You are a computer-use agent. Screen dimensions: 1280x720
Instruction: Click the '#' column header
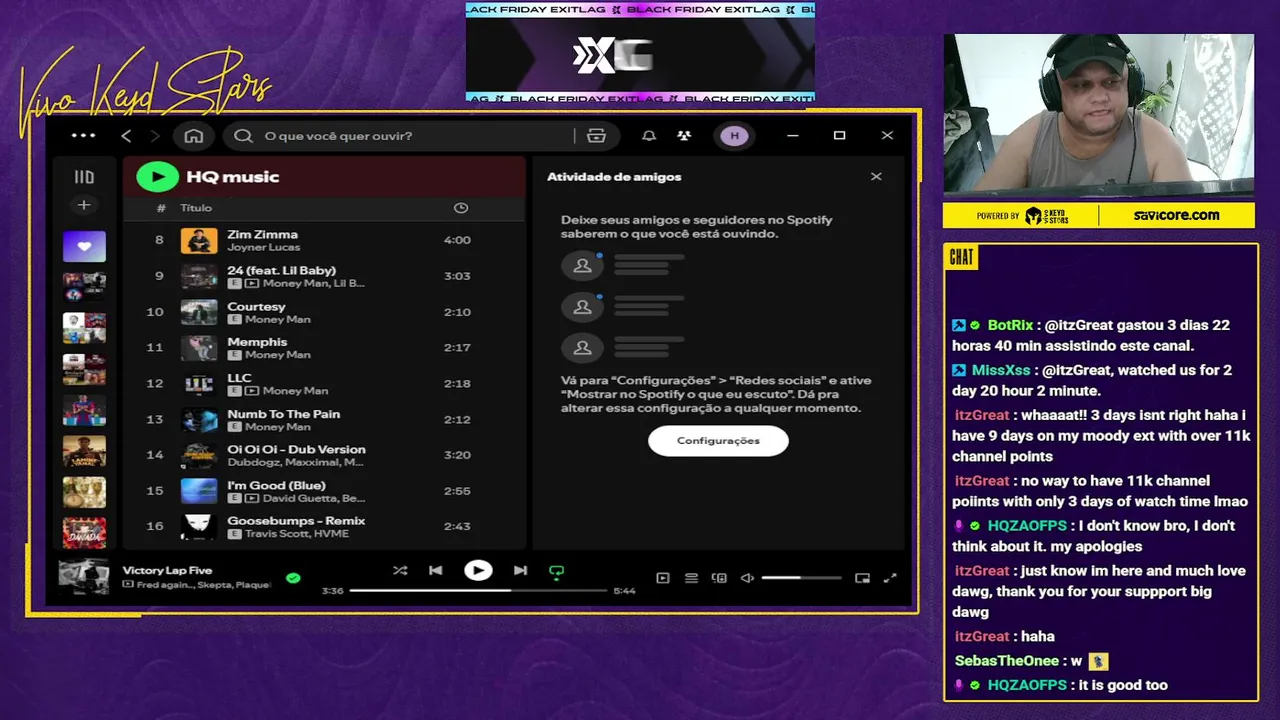tap(161, 208)
